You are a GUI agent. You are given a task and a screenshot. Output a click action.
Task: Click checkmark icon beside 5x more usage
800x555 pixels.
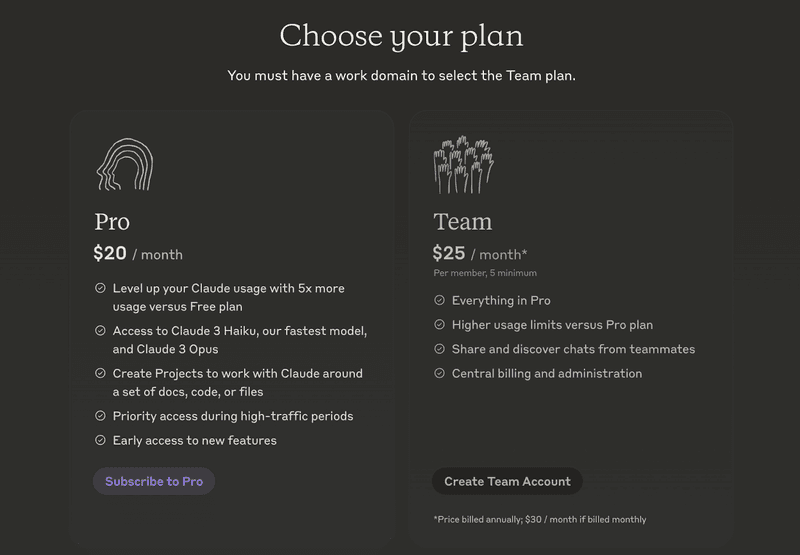coord(100,288)
